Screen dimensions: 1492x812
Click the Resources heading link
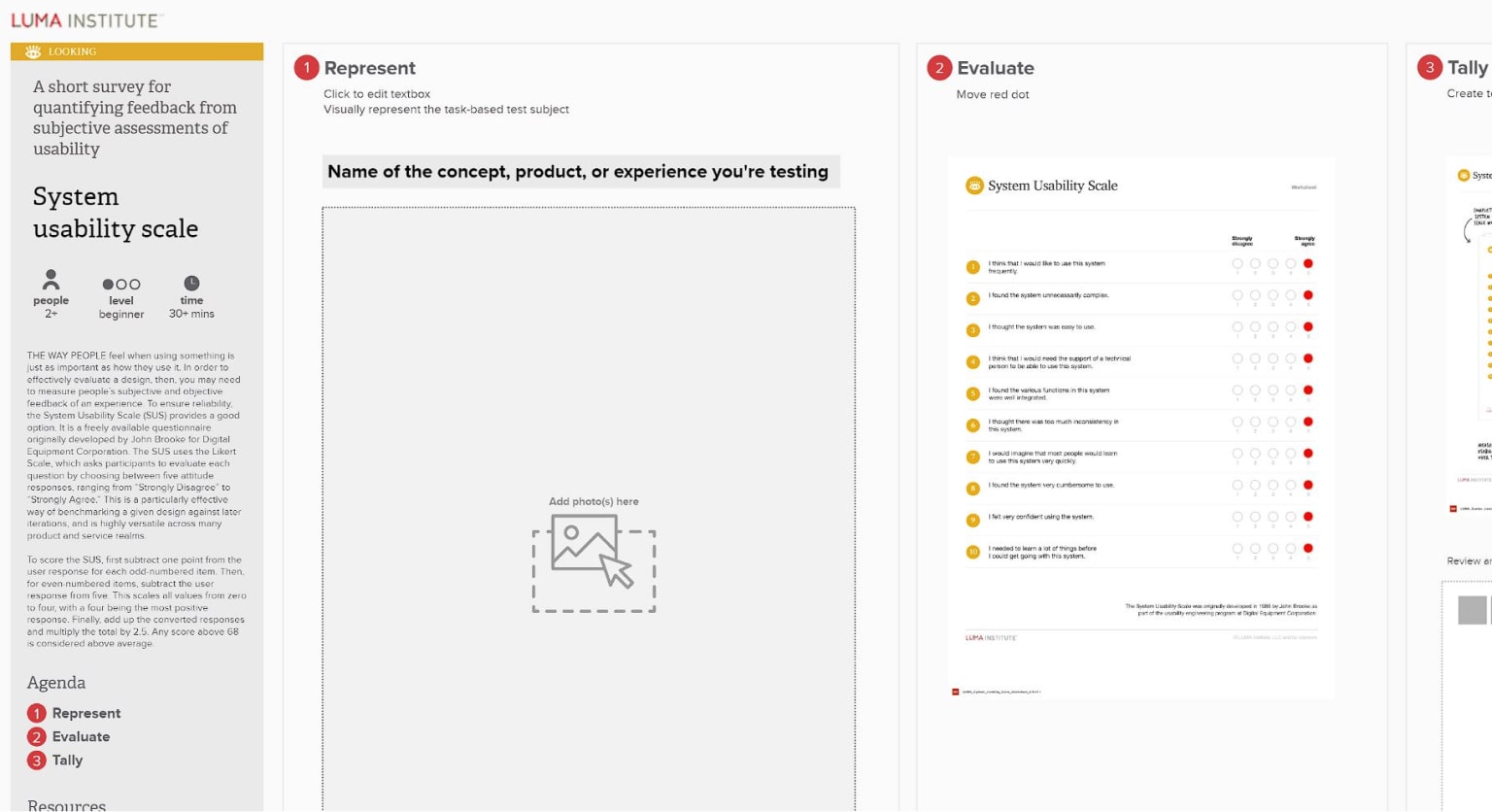68,804
